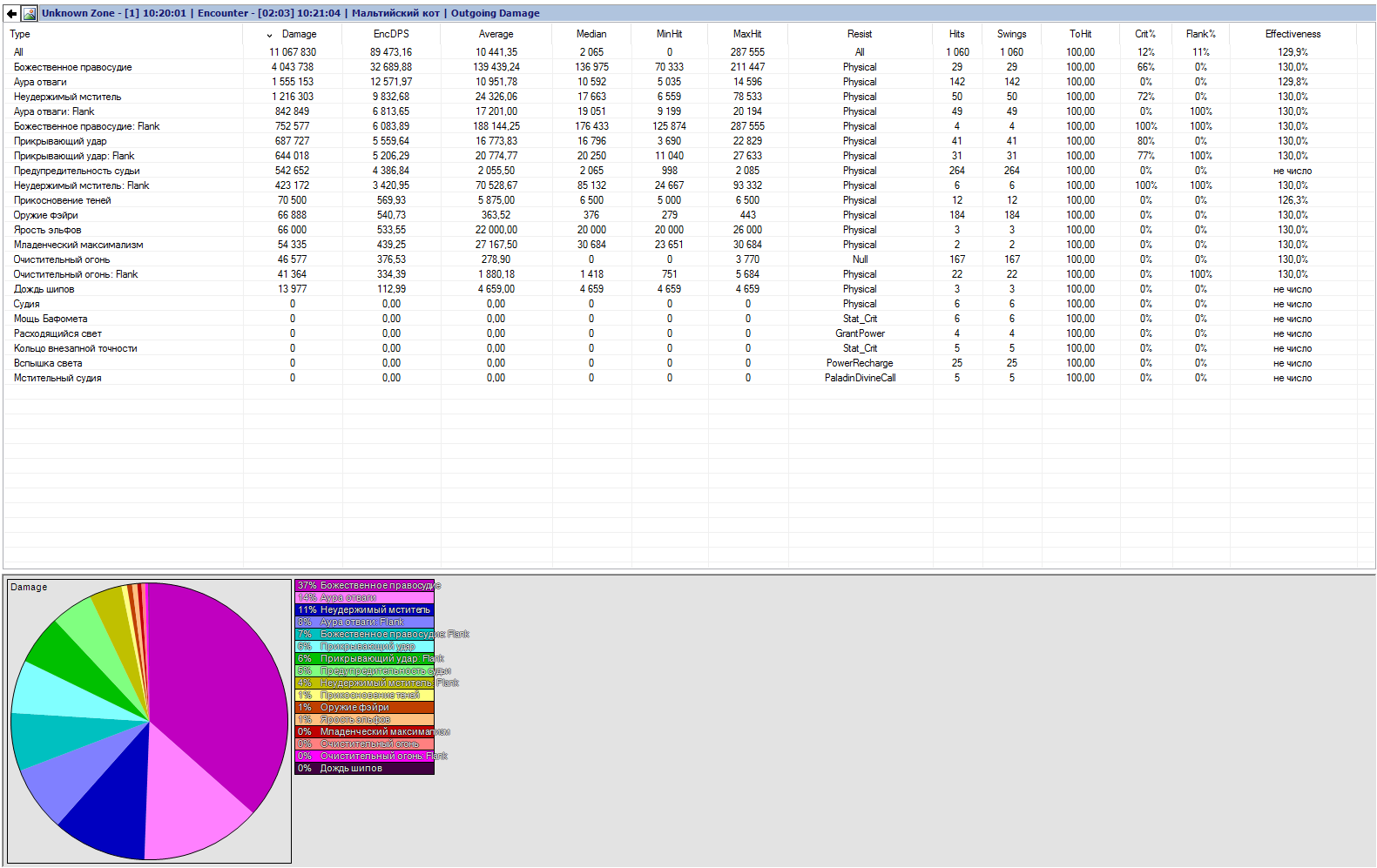Click the Crit% column header
Image resolution: width=1377 pixels, height=868 pixels.
1145,34
